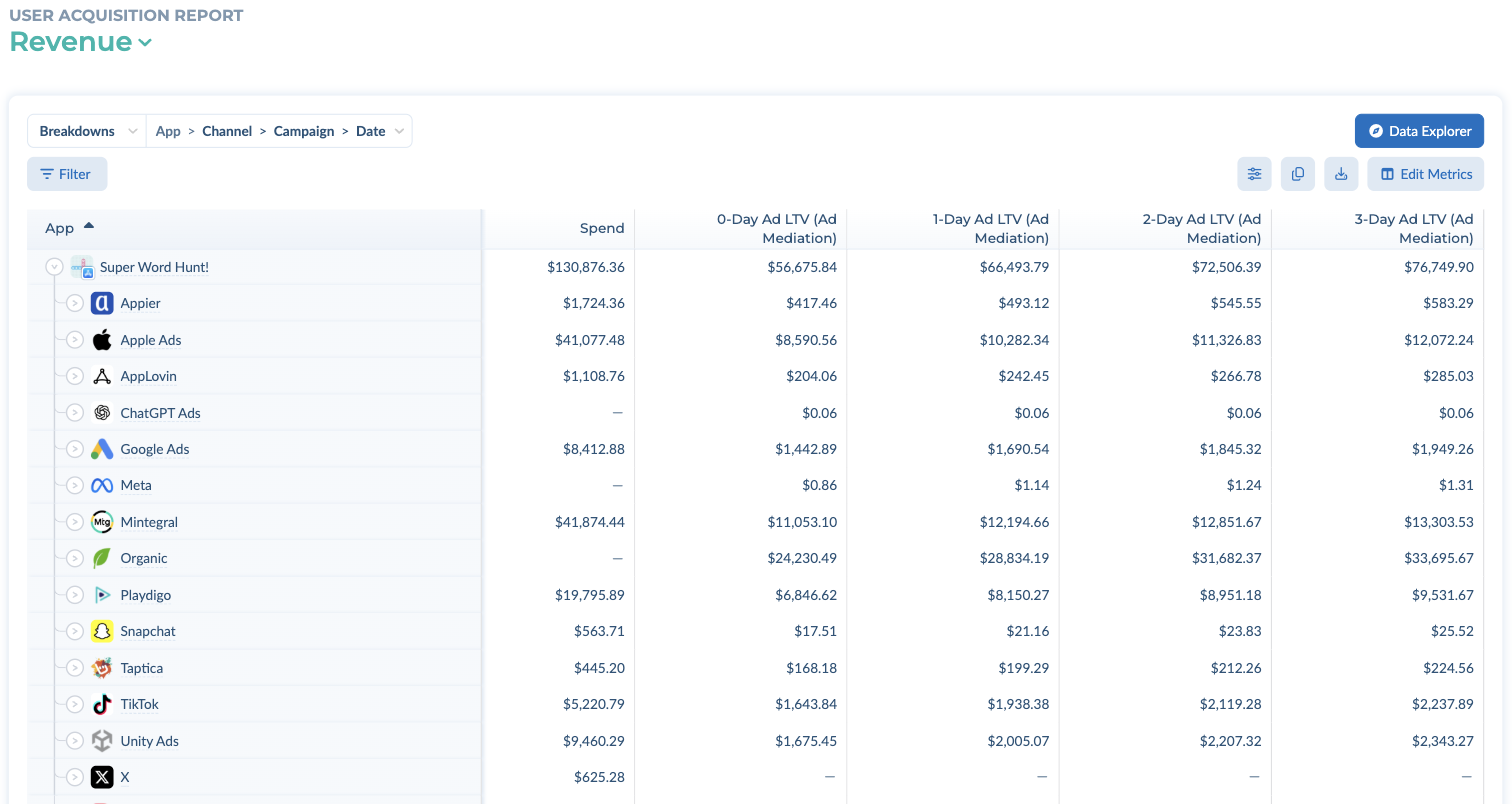Click the Taptica logo icon
The image size is (1512, 805).
pos(102,668)
